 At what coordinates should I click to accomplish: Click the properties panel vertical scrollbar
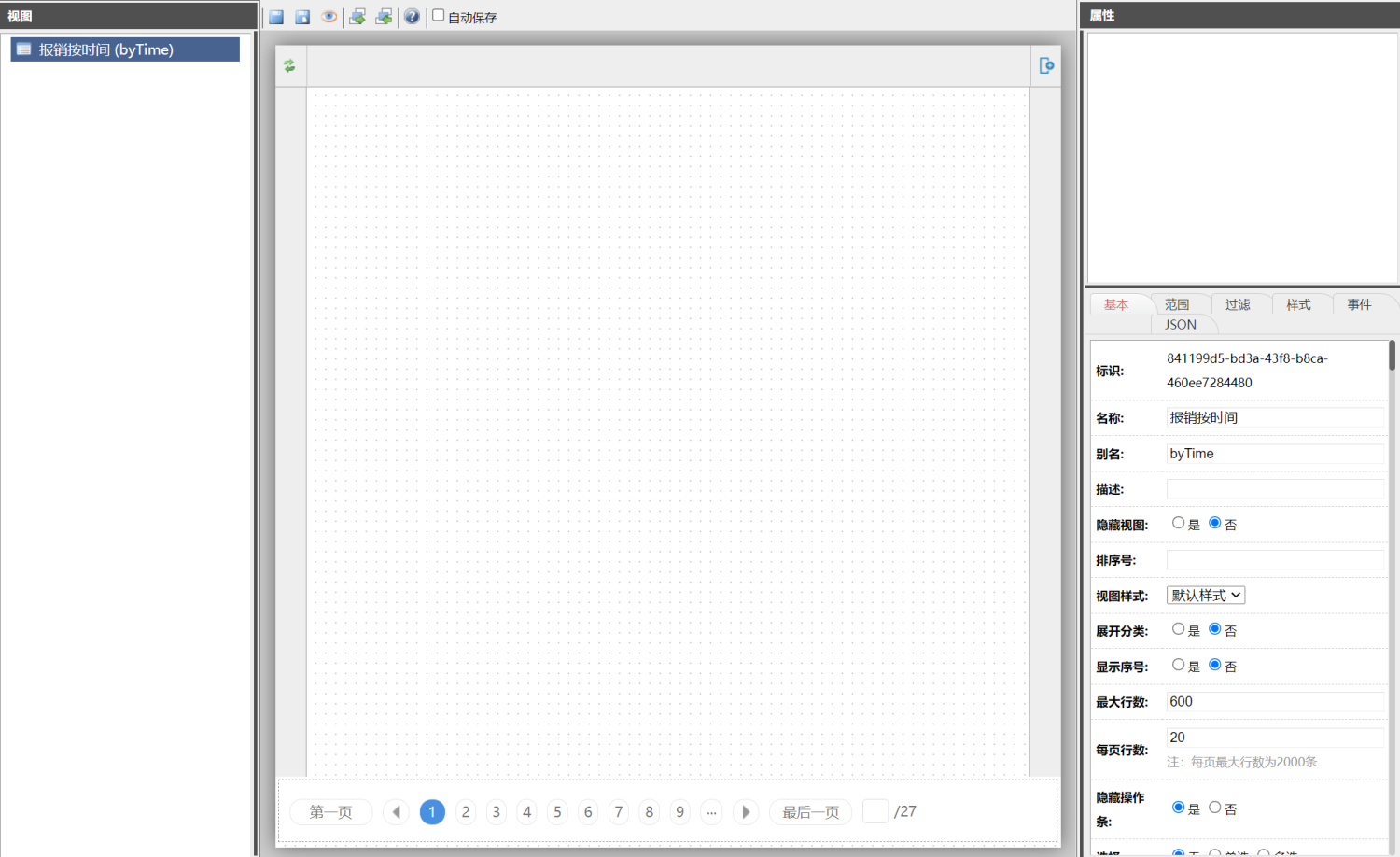click(x=1392, y=356)
